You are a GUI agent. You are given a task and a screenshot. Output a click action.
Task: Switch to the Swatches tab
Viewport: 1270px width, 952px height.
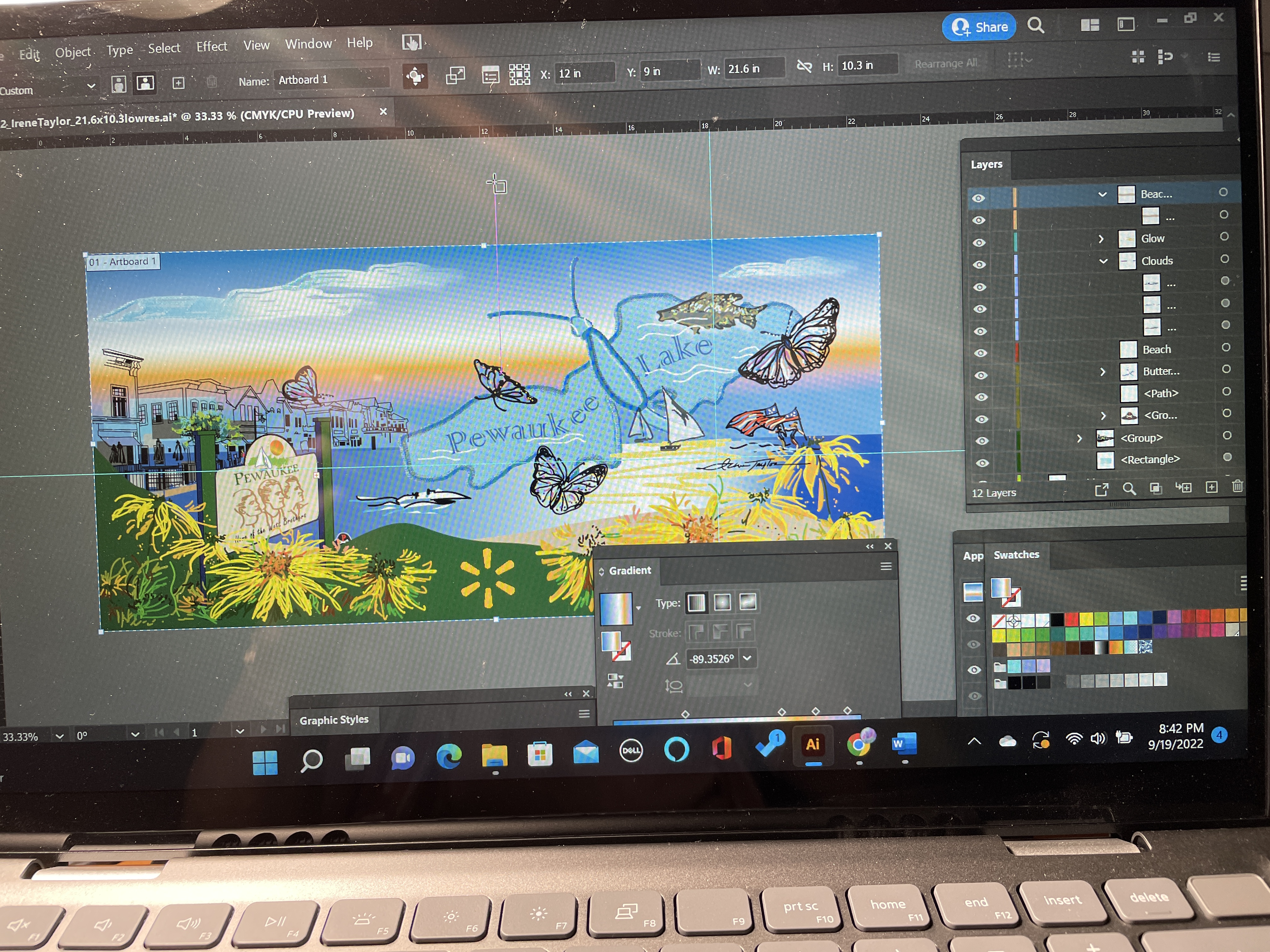pyautogui.click(x=1016, y=555)
